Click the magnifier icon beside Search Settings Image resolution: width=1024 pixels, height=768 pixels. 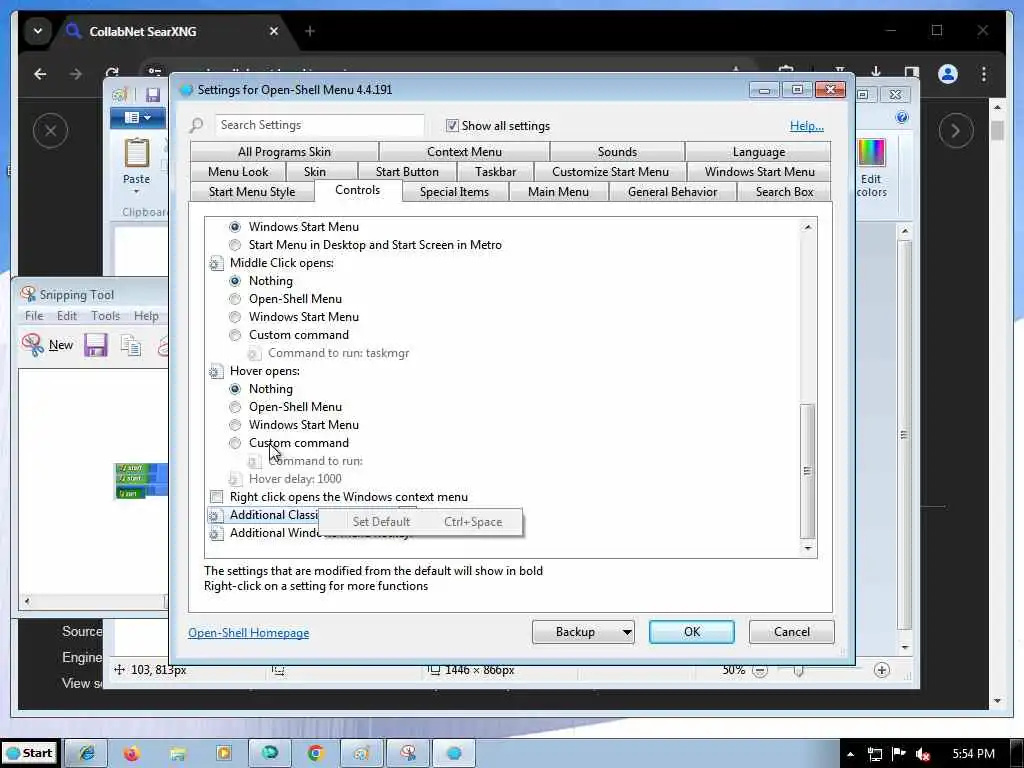196,125
